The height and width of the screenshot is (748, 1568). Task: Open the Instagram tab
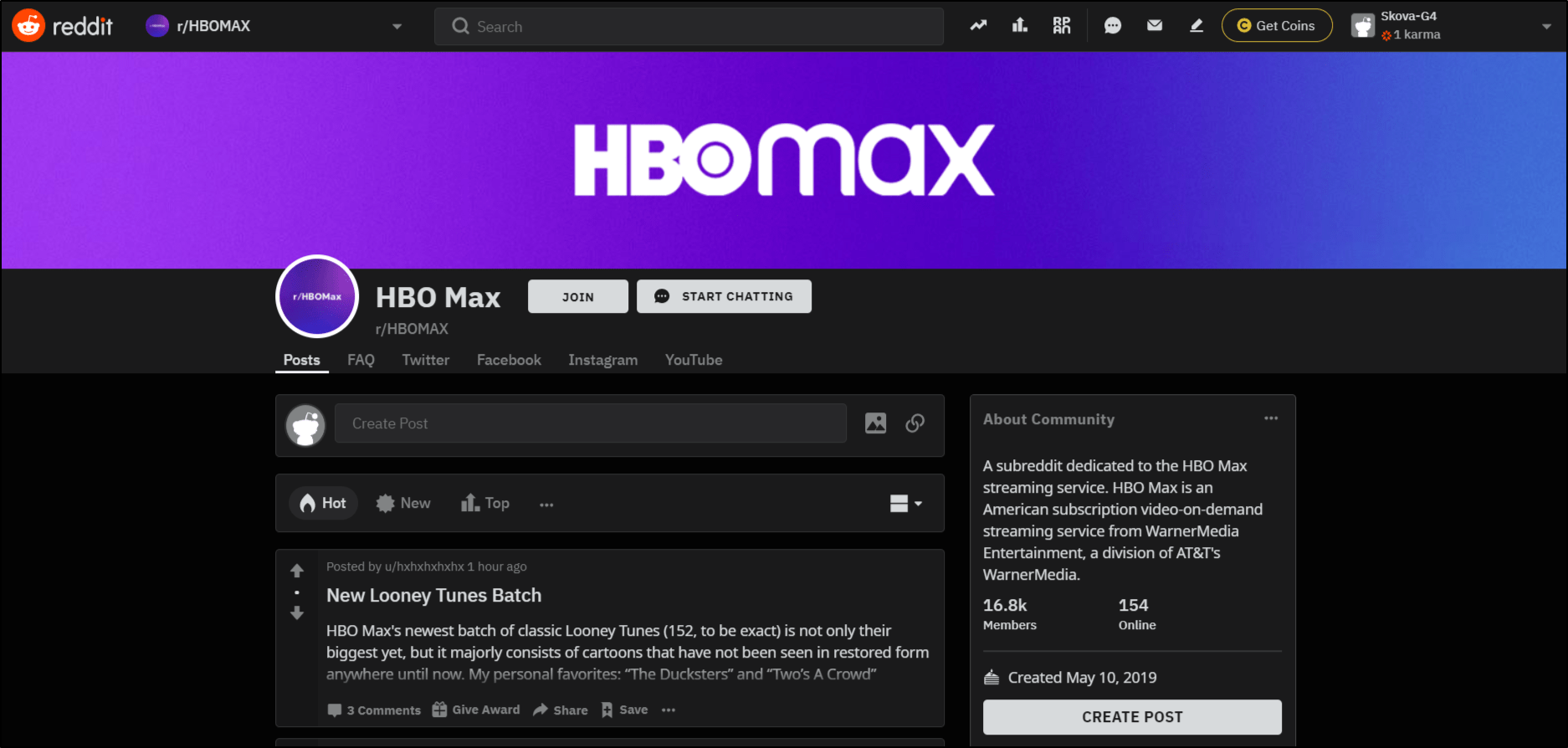602,360
